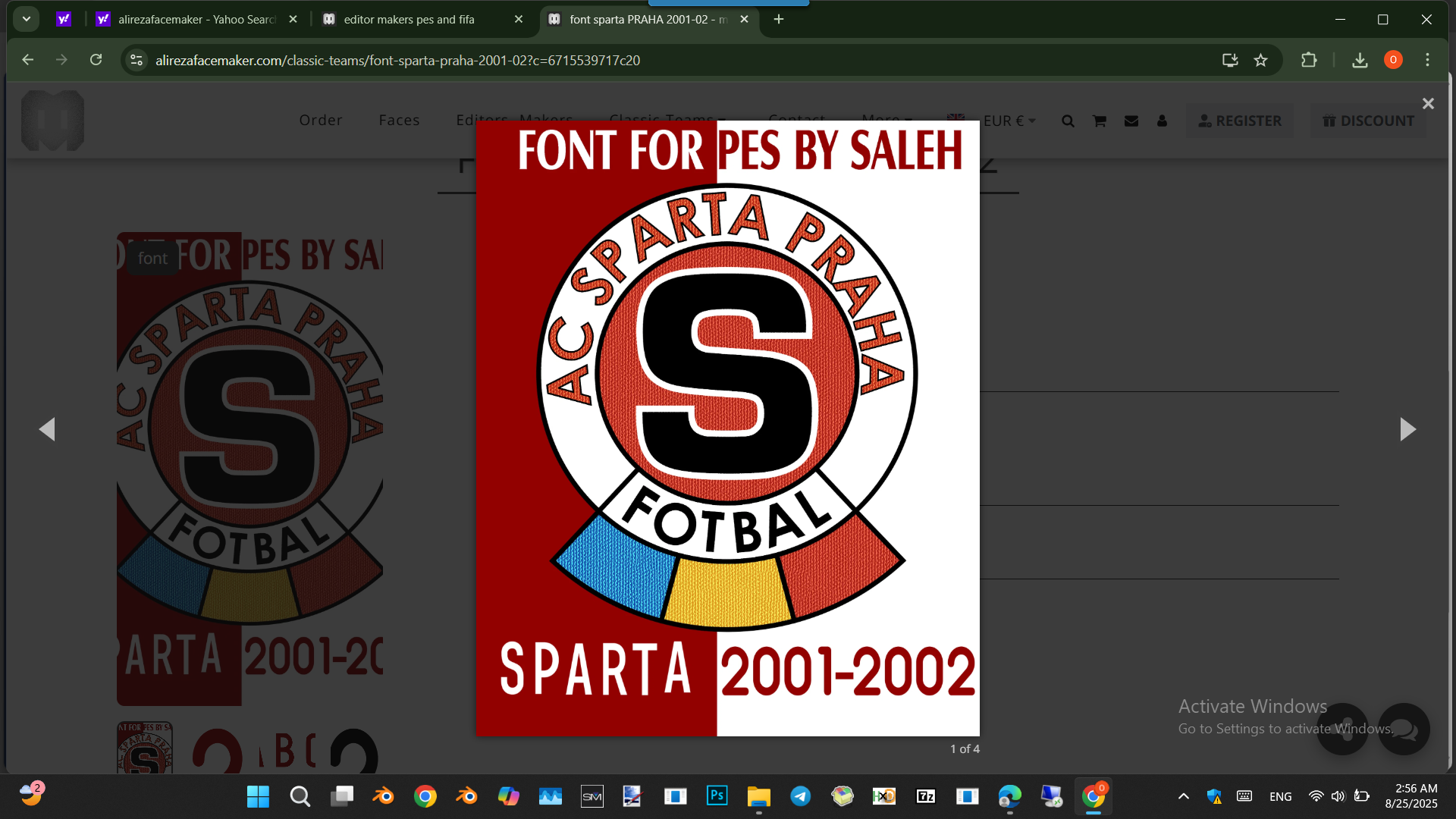Switch to editor makers pes and fifa tab
This screenshot has height=819, width=1456.
tap(421, 19)
